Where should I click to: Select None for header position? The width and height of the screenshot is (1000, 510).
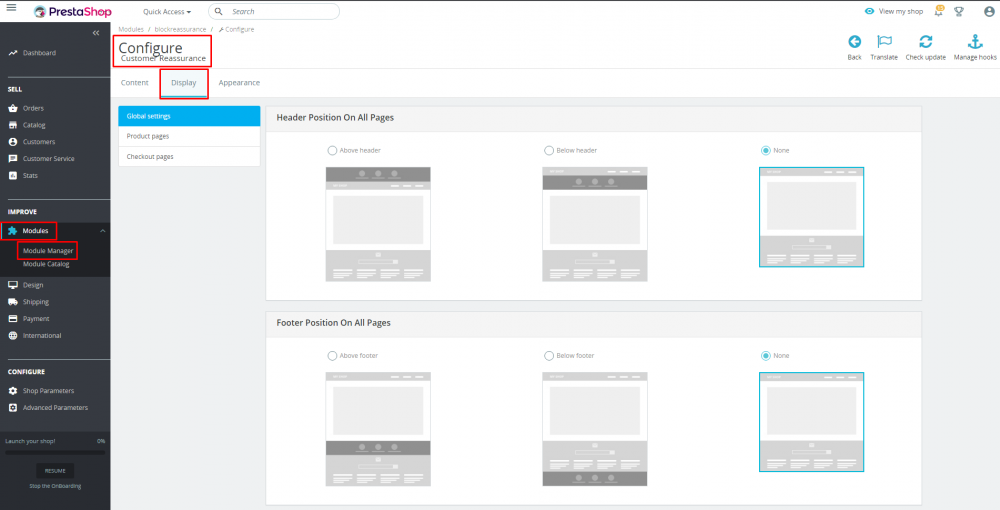[x=765, y=150]
